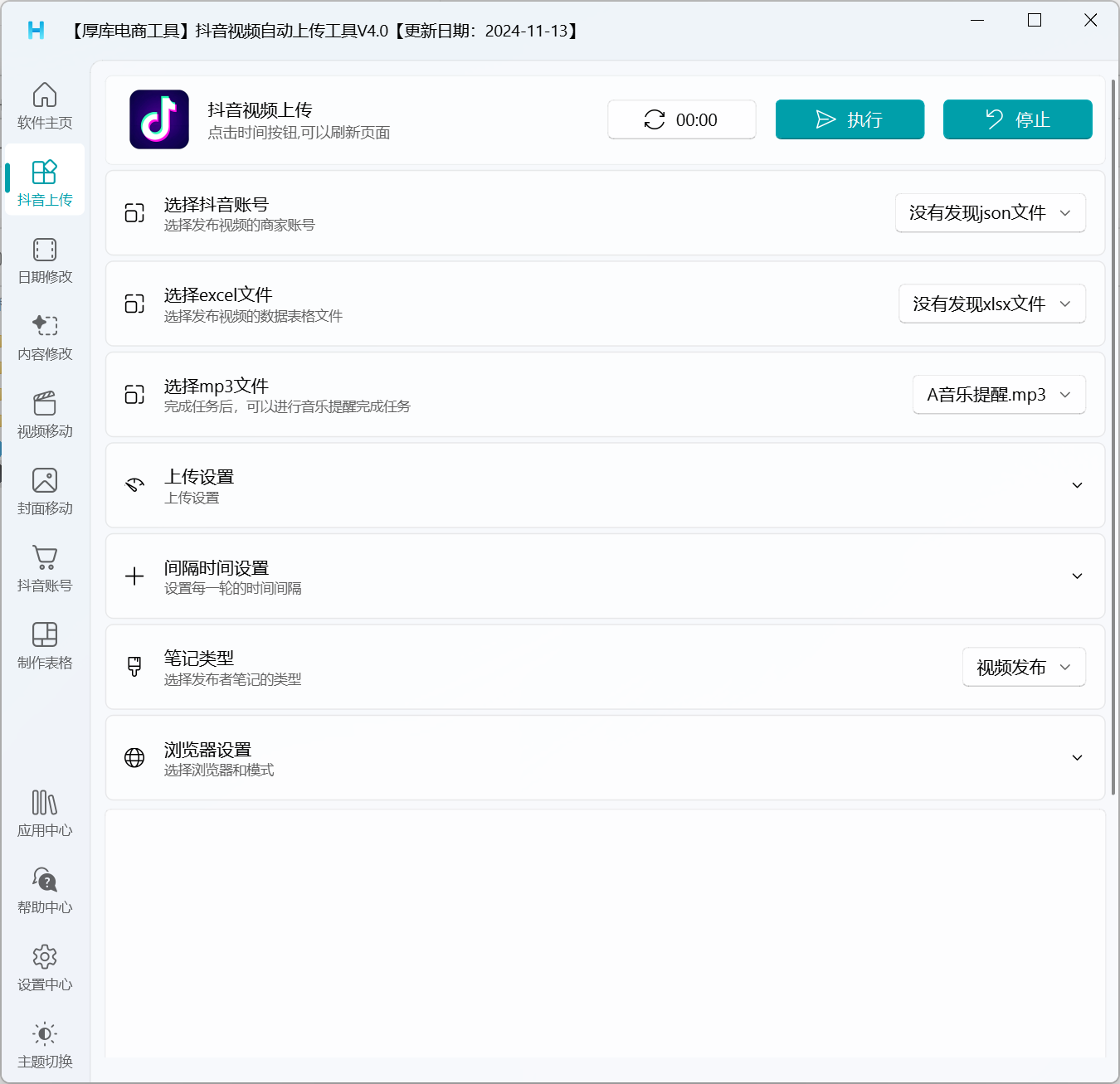Click the 视频移动 sidebar label
Screen dimensions: 1120x1084
tap(45, 431)
